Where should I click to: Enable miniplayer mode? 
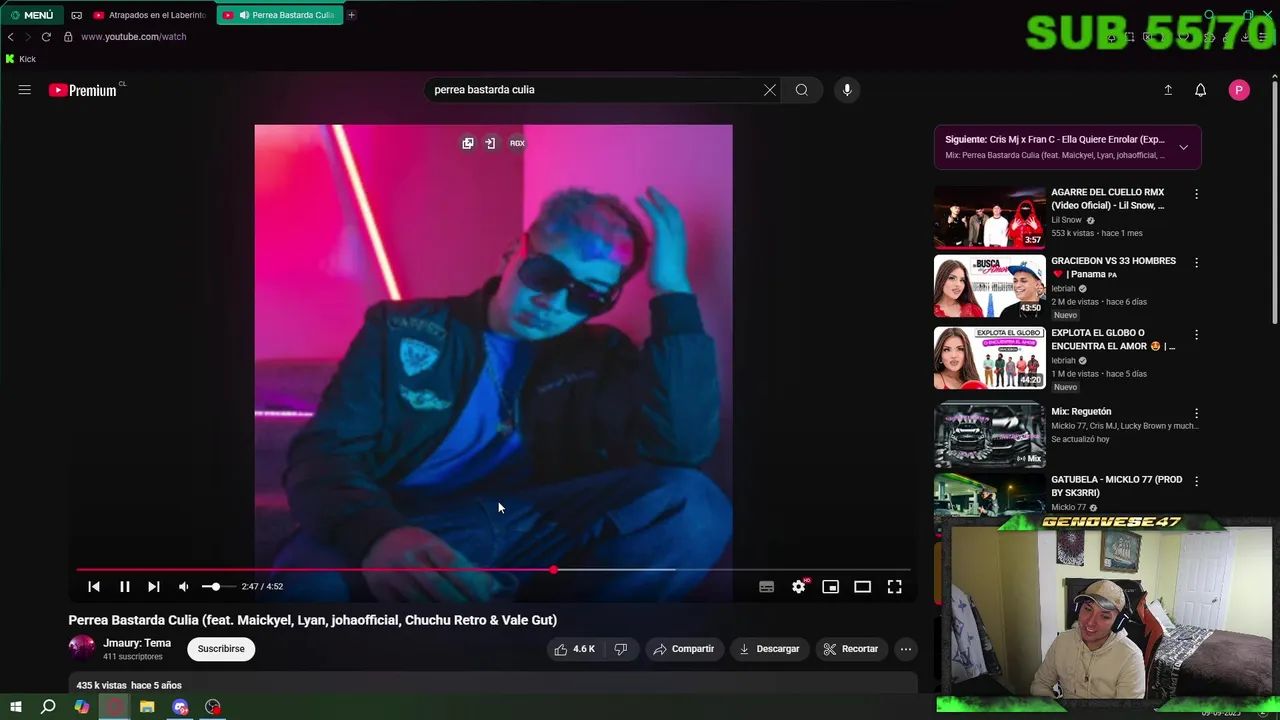pyautogui.click(x=830, y=587)
